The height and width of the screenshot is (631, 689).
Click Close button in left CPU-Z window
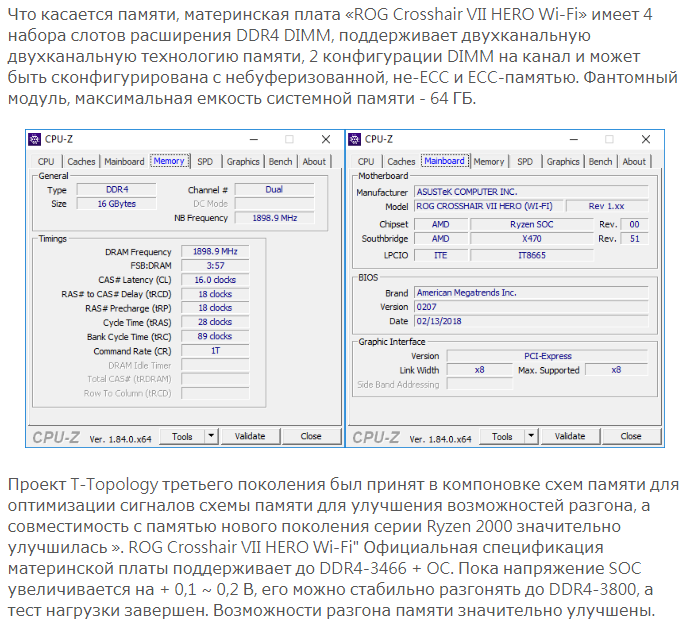click(311, 436)
